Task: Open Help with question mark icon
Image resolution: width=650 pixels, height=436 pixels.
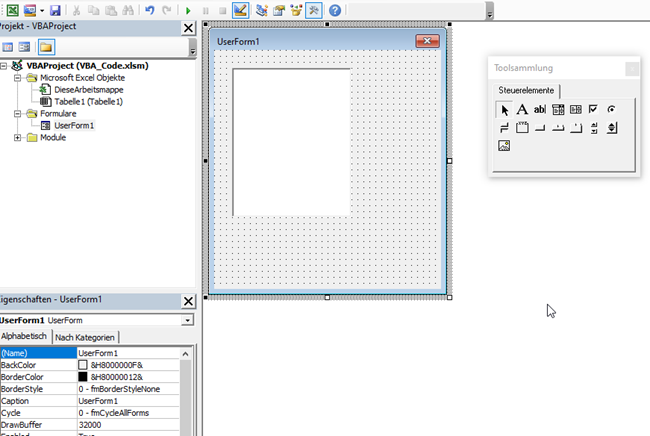Action: tap(335, 10)
